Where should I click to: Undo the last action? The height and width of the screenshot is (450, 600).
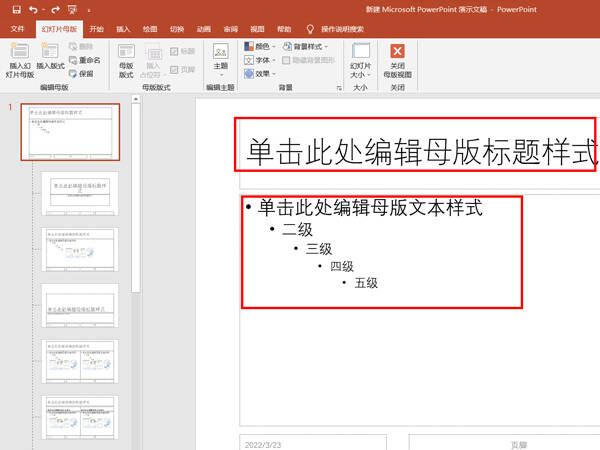33,10
